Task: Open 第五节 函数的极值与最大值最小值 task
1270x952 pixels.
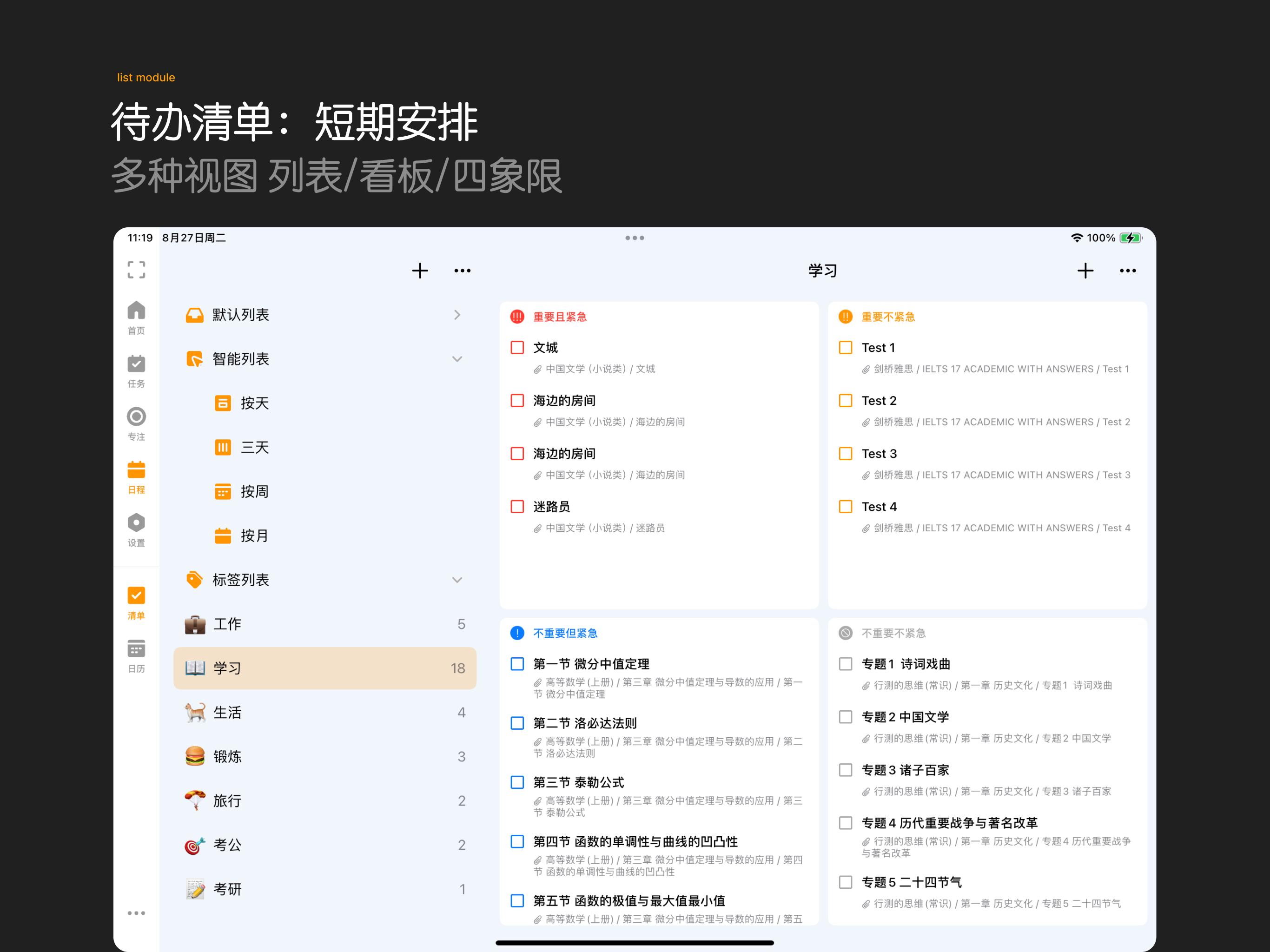Action: (x=629, y=901)
